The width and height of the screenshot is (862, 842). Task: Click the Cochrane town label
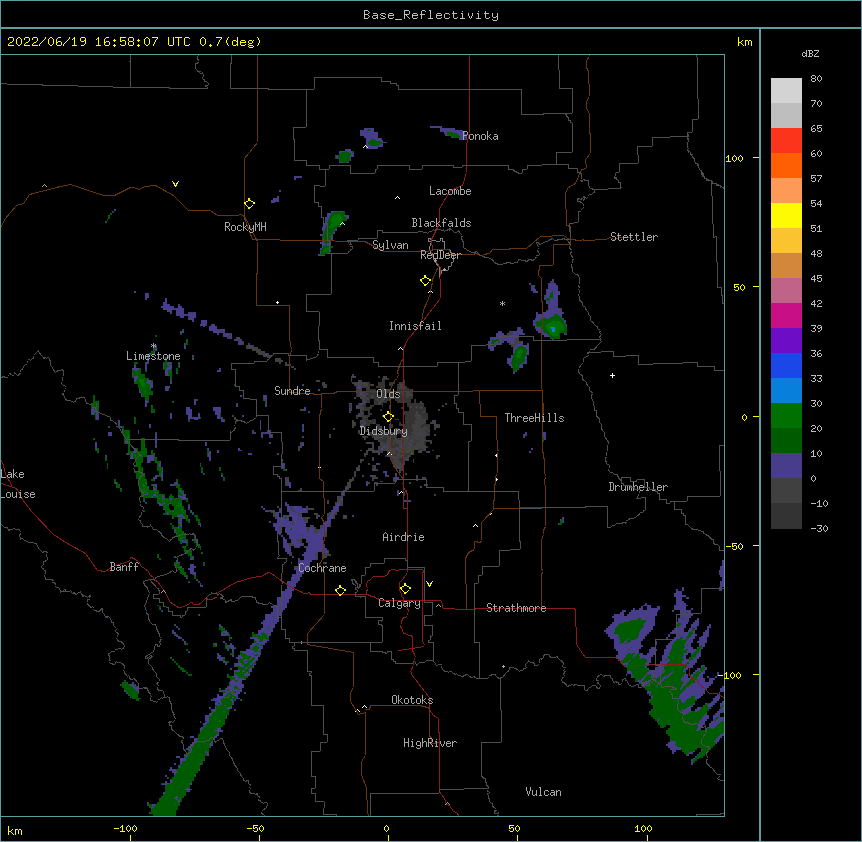[x=322, y=568]
